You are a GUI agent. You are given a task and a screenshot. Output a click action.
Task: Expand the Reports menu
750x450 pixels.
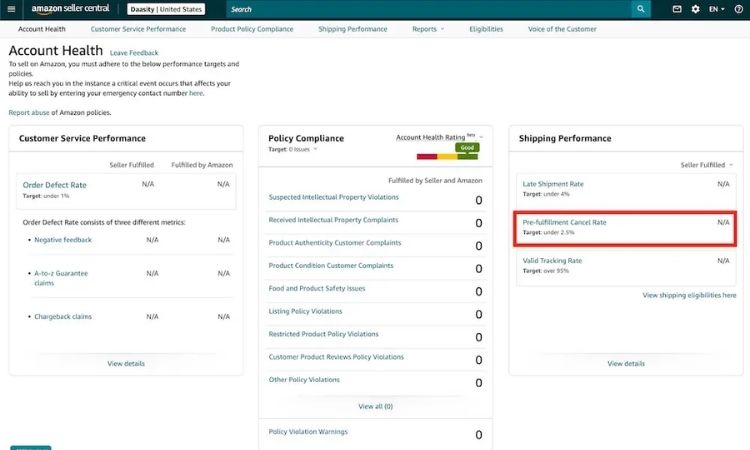click(428, 29)
